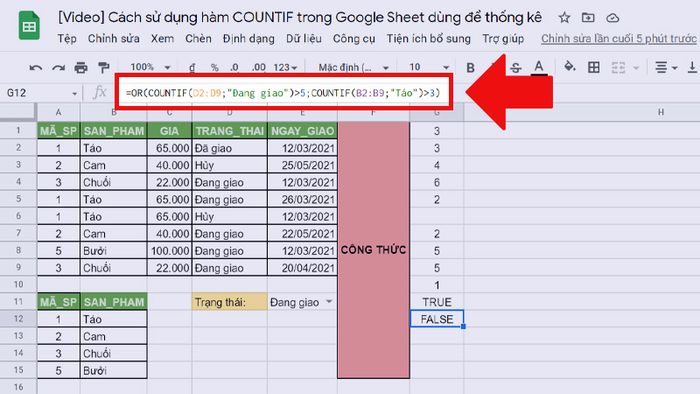The width and height of the screenshot is (700, 394).
Task: Open the Trợ giúp menu
Action: (x=503, y=39)
